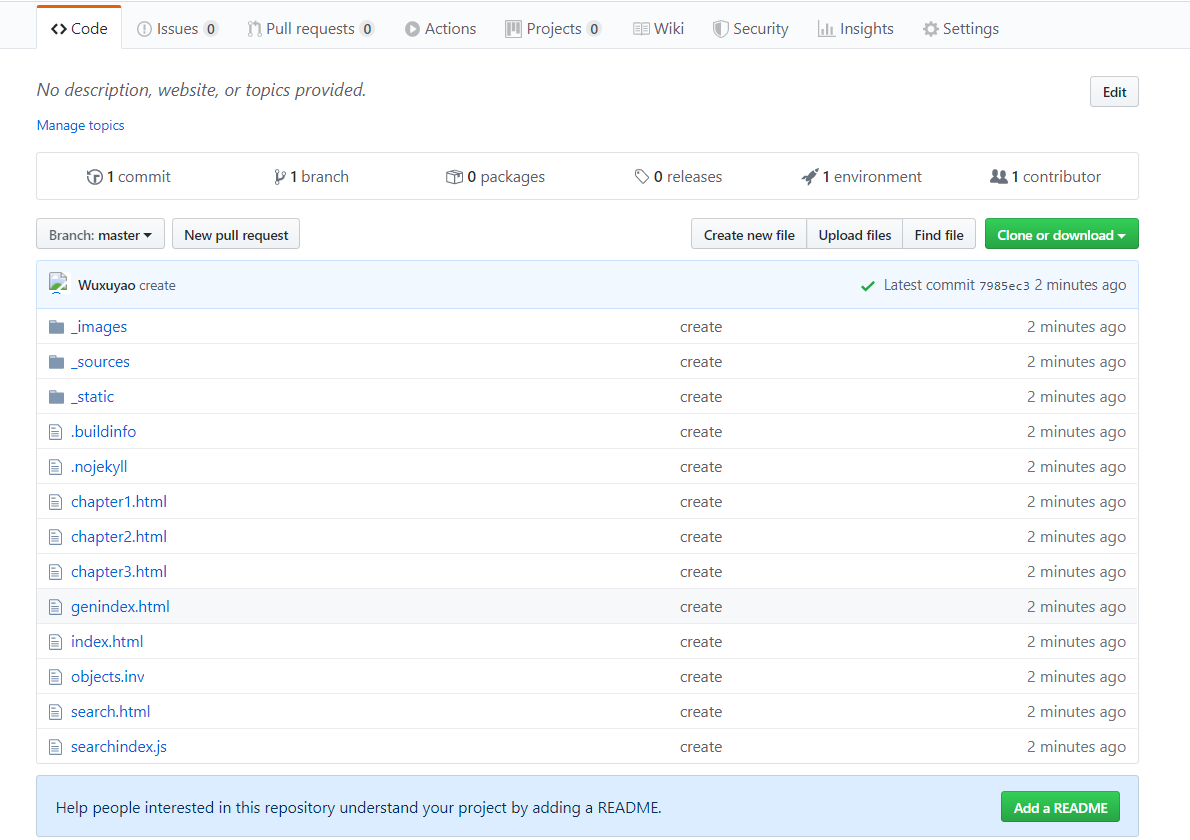This screenshot has width=1190, height=840.
Task: Click the gear icon next to Settings
Action: tap(930, 28)
